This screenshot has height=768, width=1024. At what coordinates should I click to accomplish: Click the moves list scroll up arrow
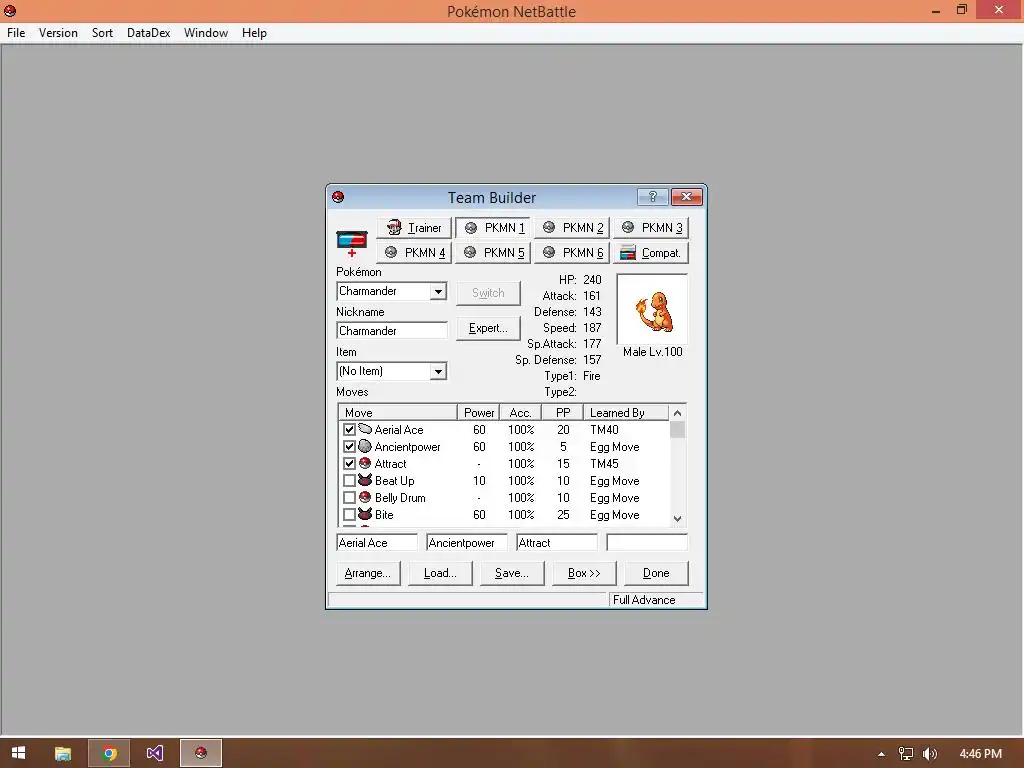pos(677,413)
